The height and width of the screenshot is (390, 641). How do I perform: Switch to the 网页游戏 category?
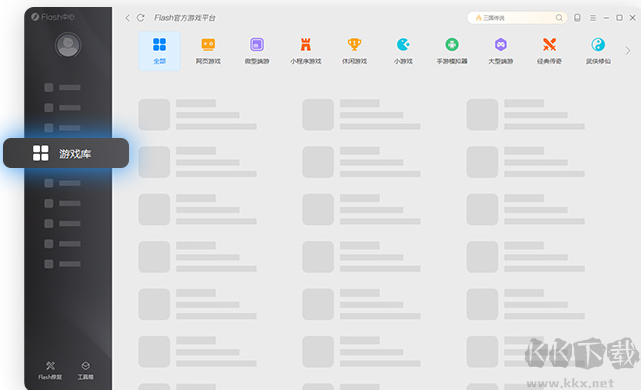click(208, 51)
